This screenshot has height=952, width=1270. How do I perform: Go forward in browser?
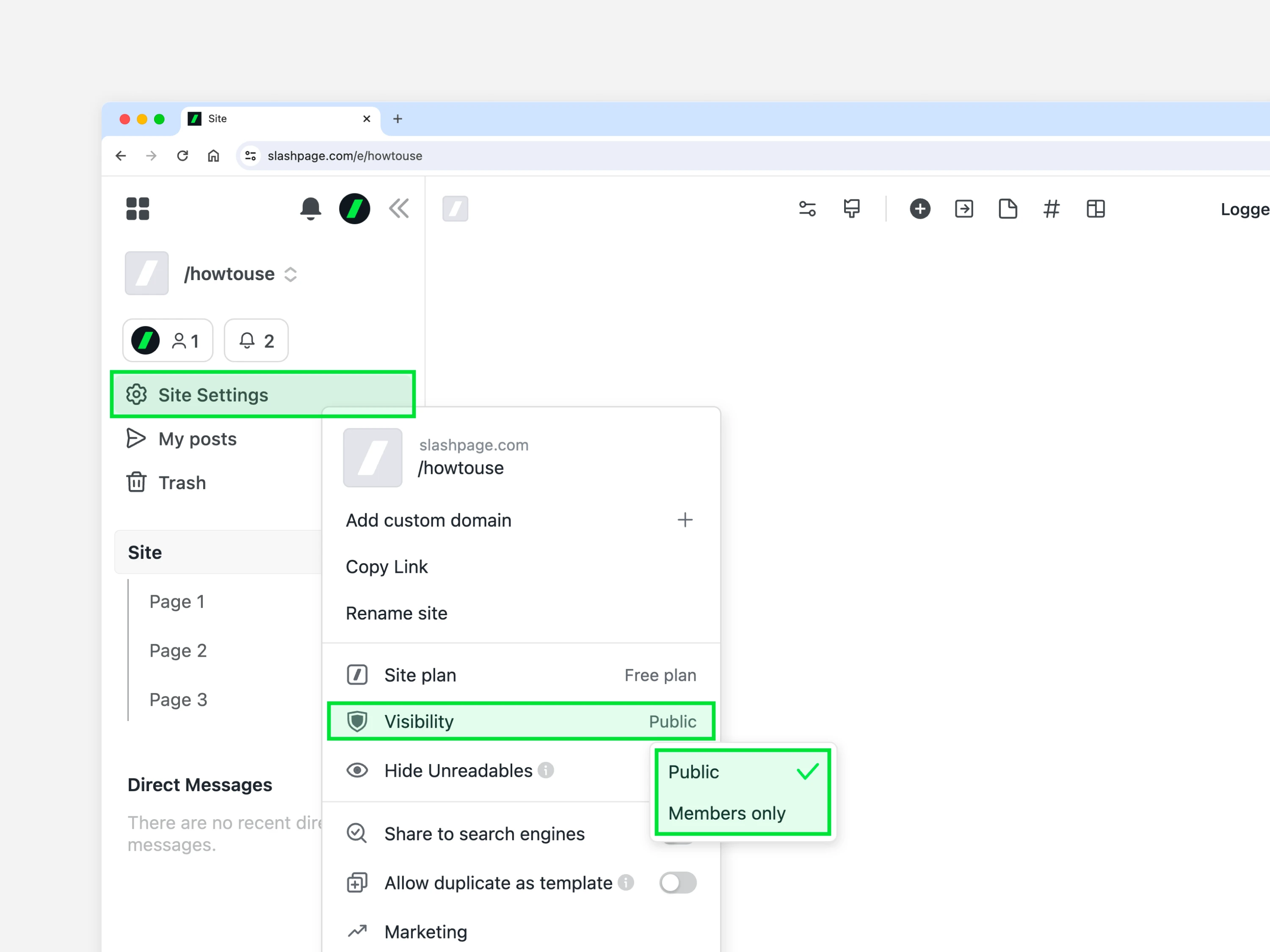(152, 156)
